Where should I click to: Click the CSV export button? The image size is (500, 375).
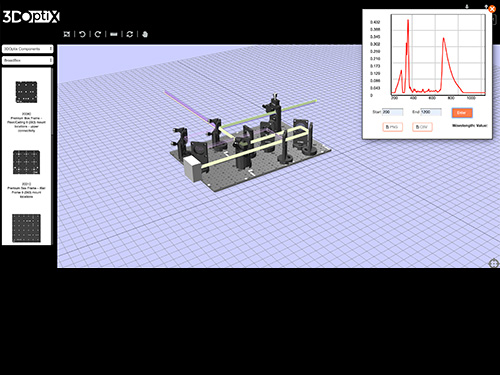coord(422,127)
